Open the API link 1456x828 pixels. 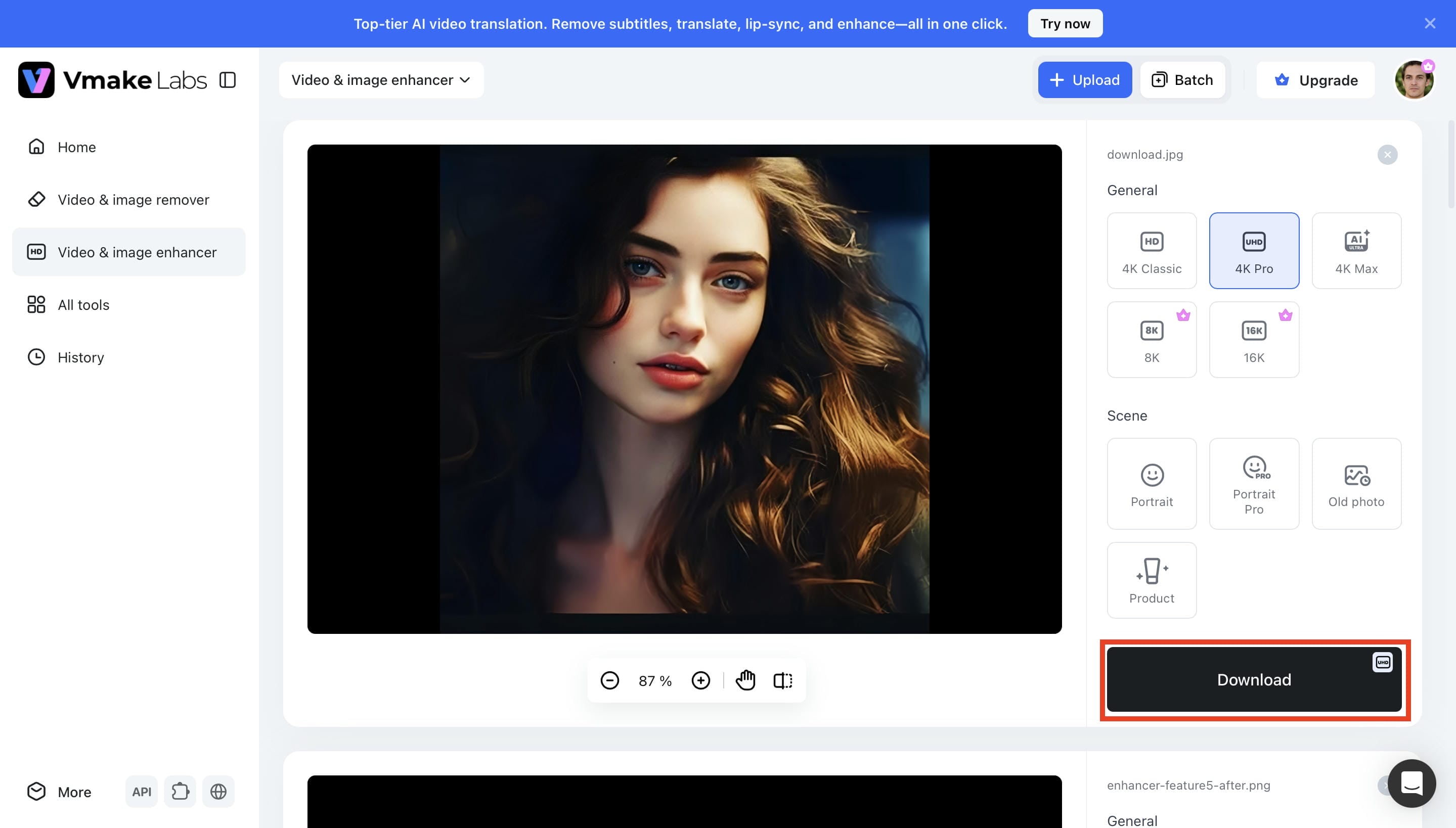[142, 792]
